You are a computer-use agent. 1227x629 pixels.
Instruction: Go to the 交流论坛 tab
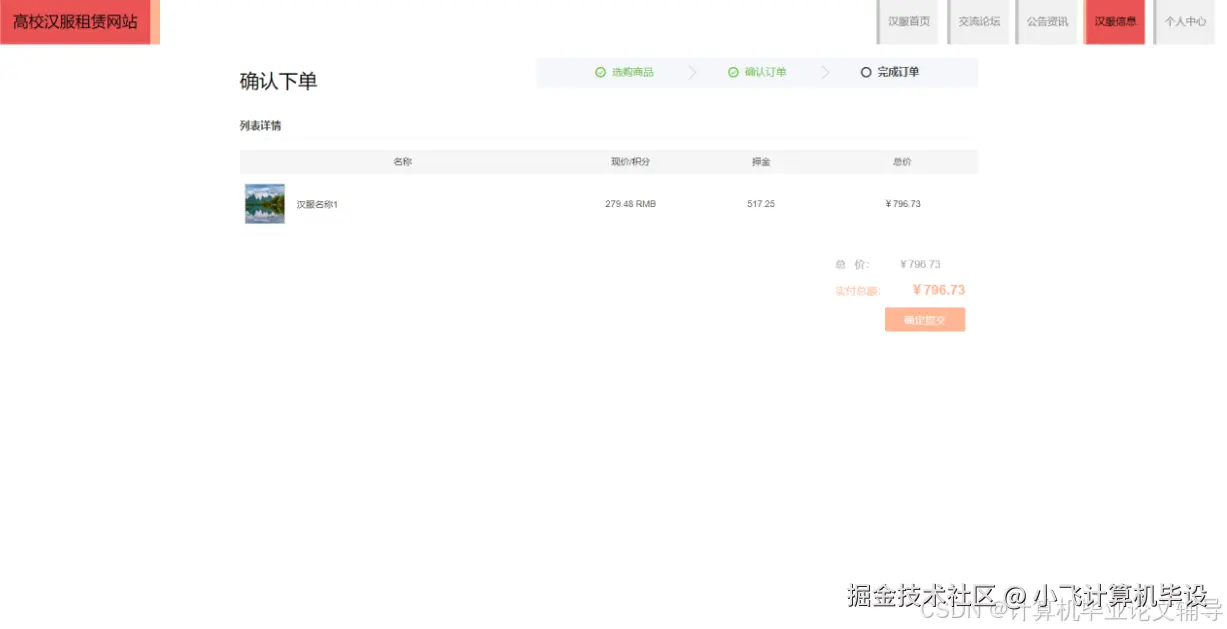point(978,22)
